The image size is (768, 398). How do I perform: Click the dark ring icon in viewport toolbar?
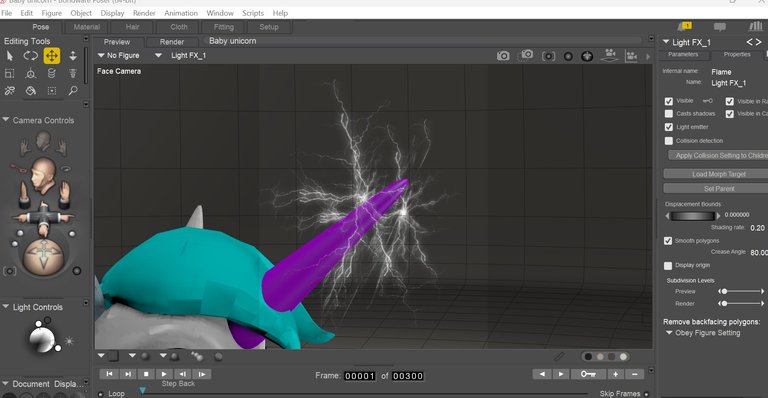tap(568, 57)
